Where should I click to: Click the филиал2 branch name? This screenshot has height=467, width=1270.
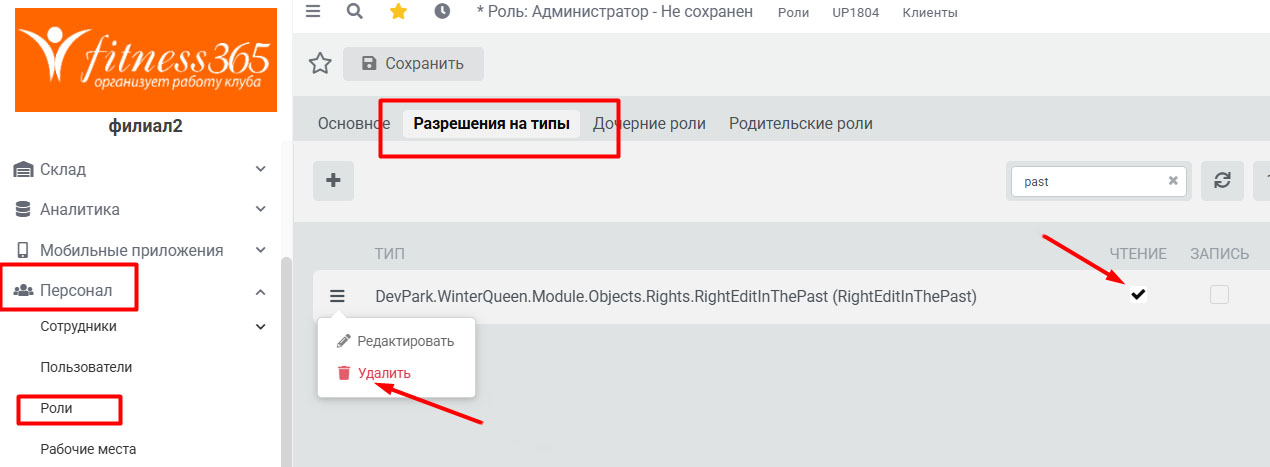146,127
